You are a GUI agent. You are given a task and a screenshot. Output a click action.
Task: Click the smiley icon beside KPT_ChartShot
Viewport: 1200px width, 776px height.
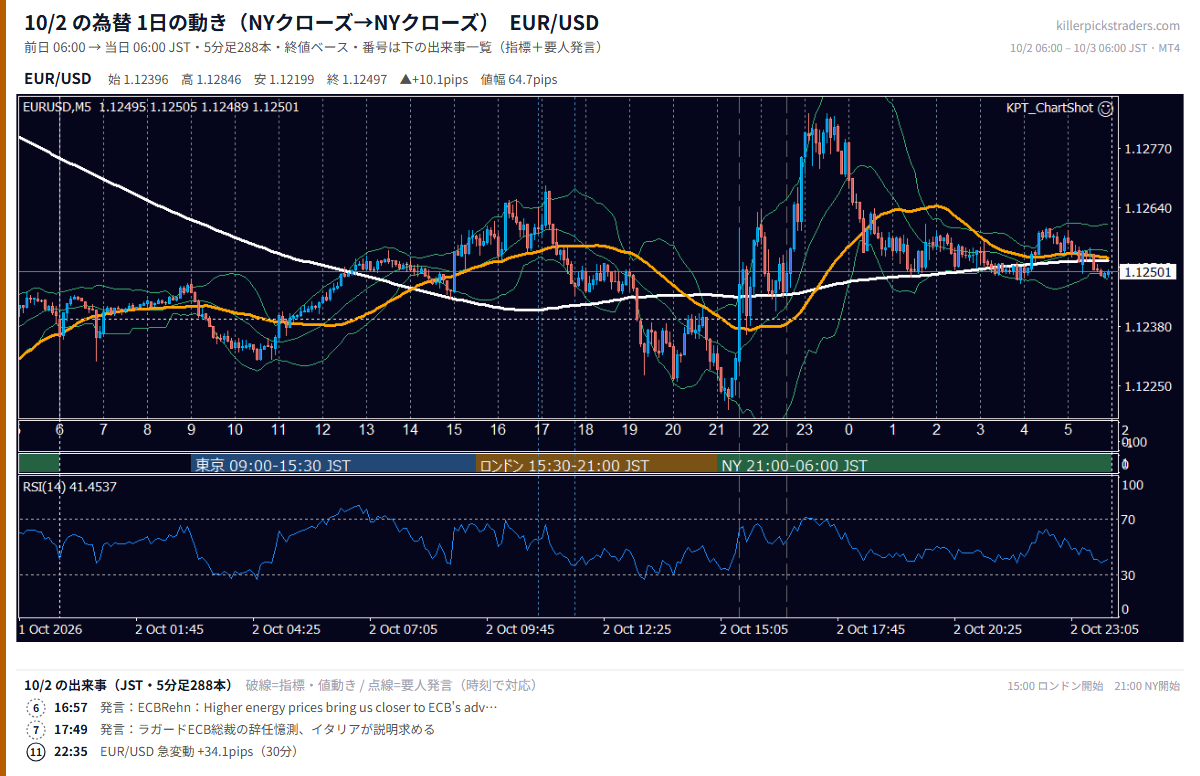pos(1105,109)
